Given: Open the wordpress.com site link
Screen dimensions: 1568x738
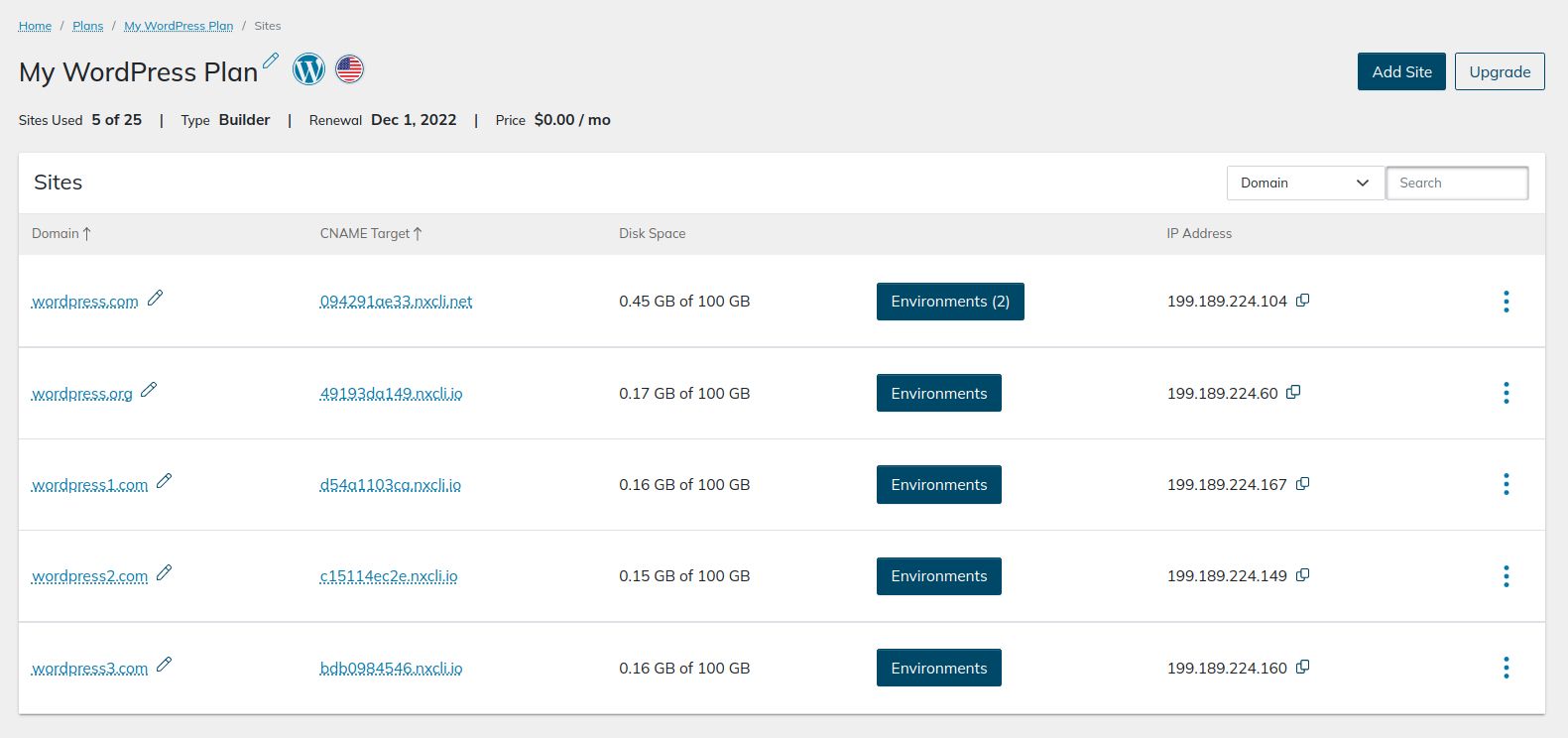Looking at the screenshot, I should tap(85, 302).
